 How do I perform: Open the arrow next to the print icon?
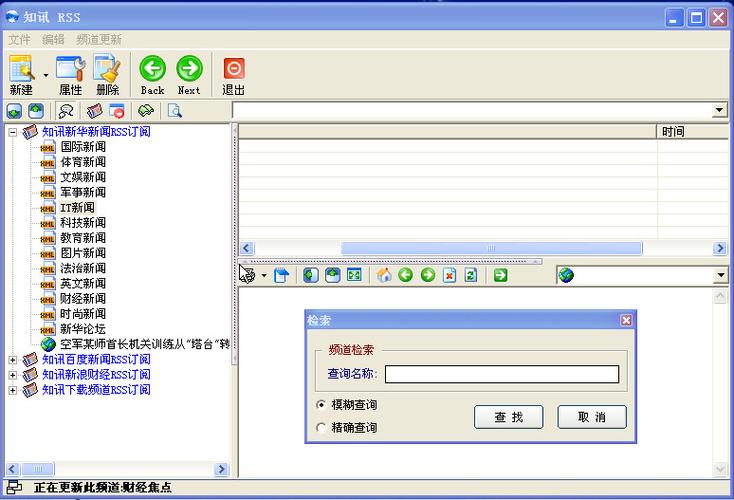coord(264,275)
